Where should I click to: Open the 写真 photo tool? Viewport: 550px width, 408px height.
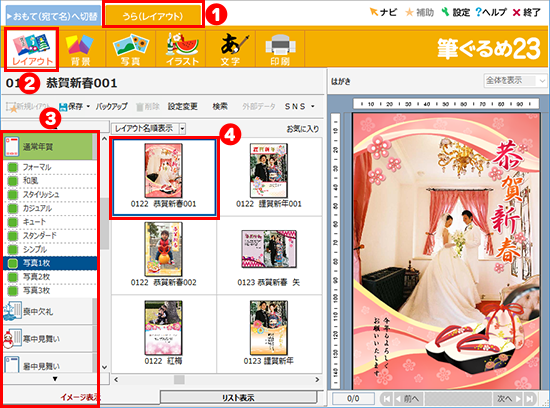point(130,49)
